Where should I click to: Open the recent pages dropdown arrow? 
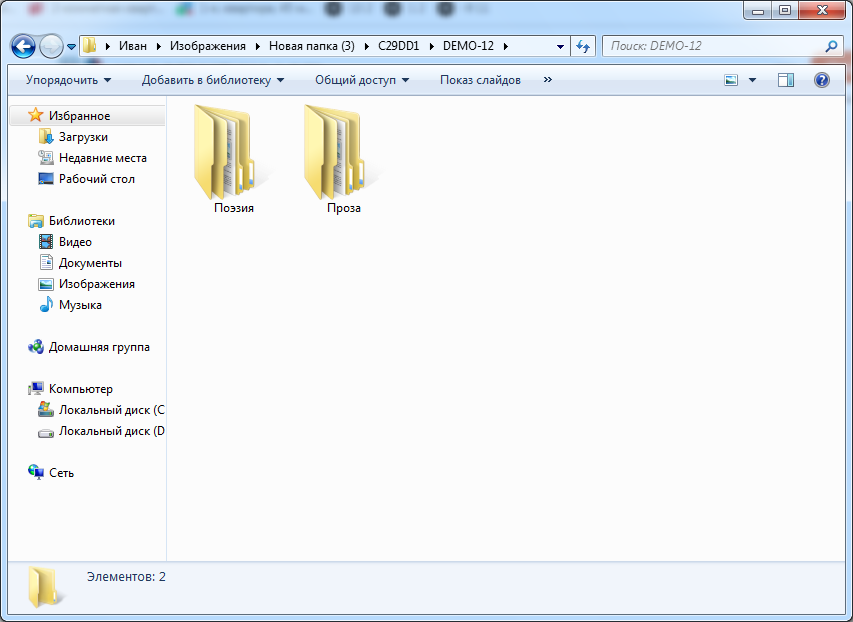coord(71,47)
